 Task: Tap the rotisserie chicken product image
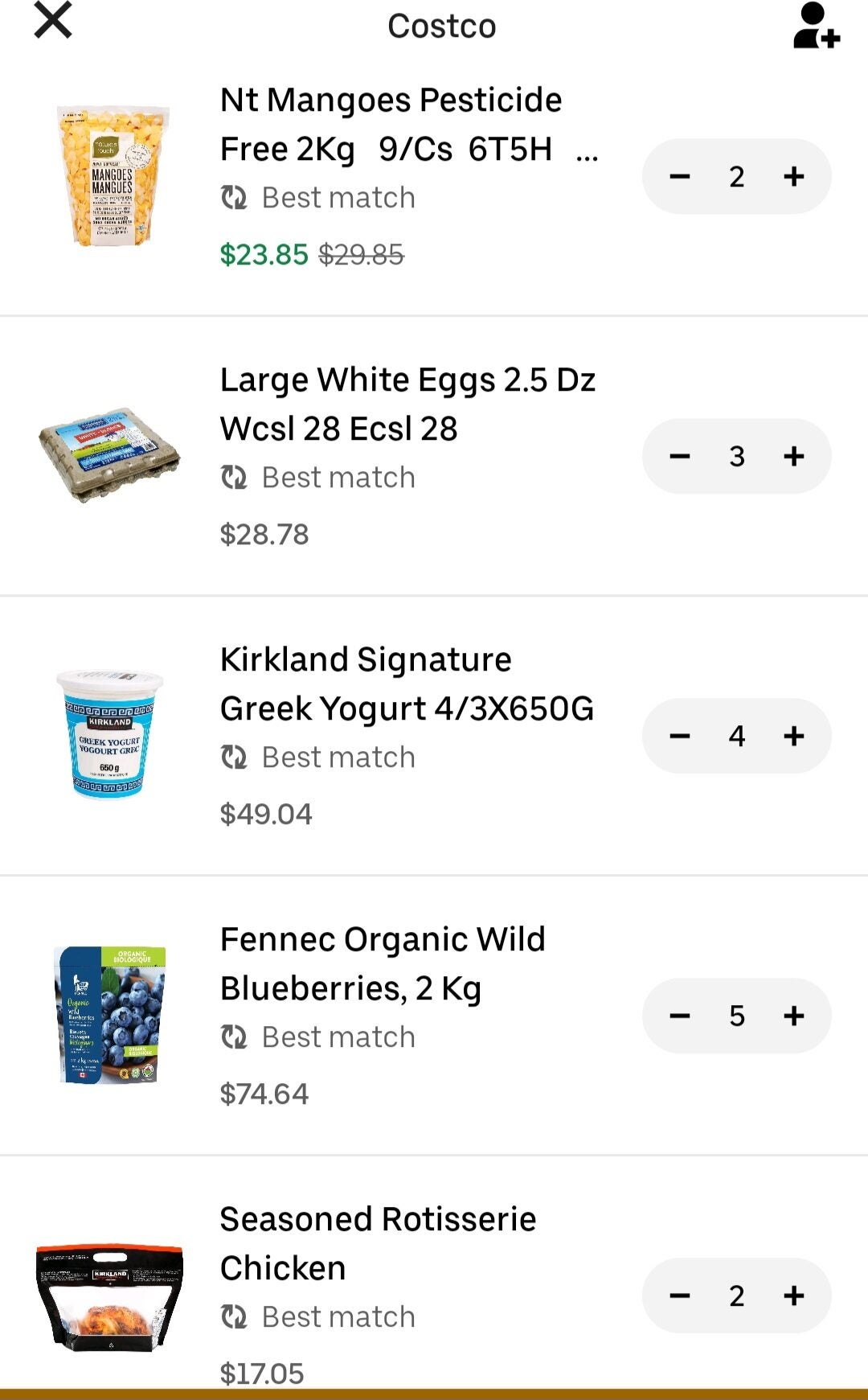click(110, 1295)
